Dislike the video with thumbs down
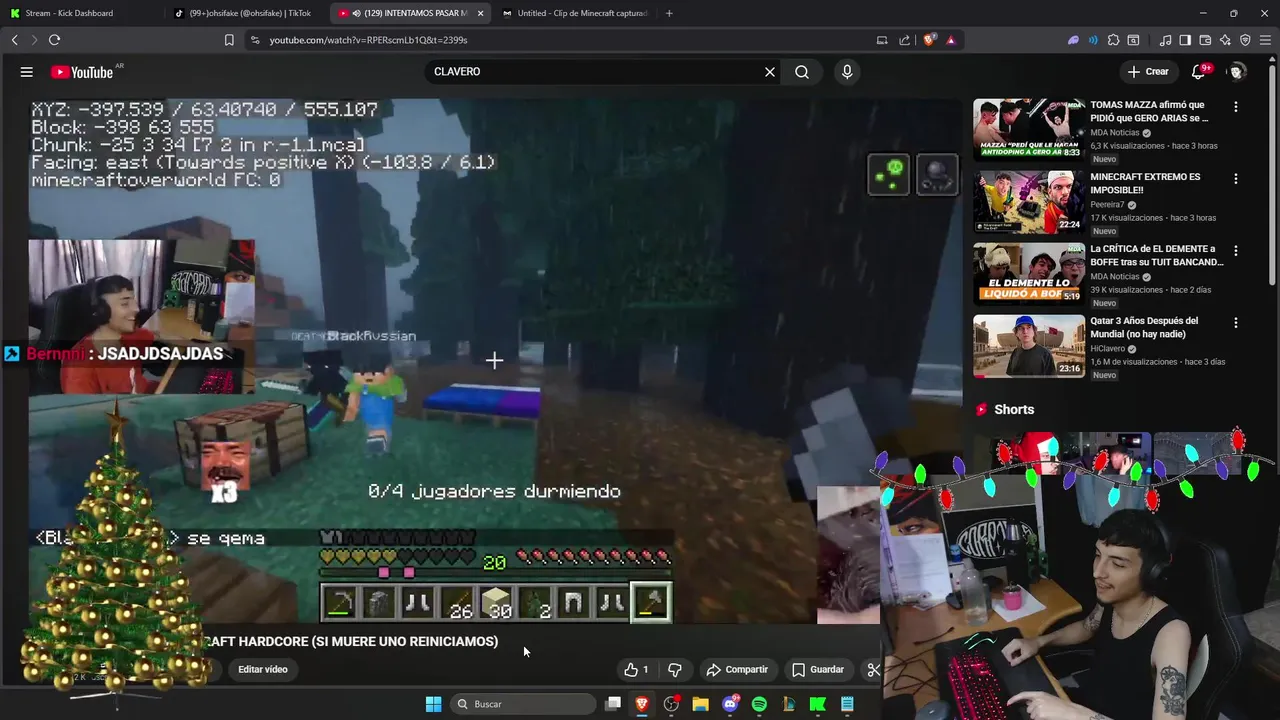Screen dimensions: 1280x720 pyautogui.click(x=675, y=670)
